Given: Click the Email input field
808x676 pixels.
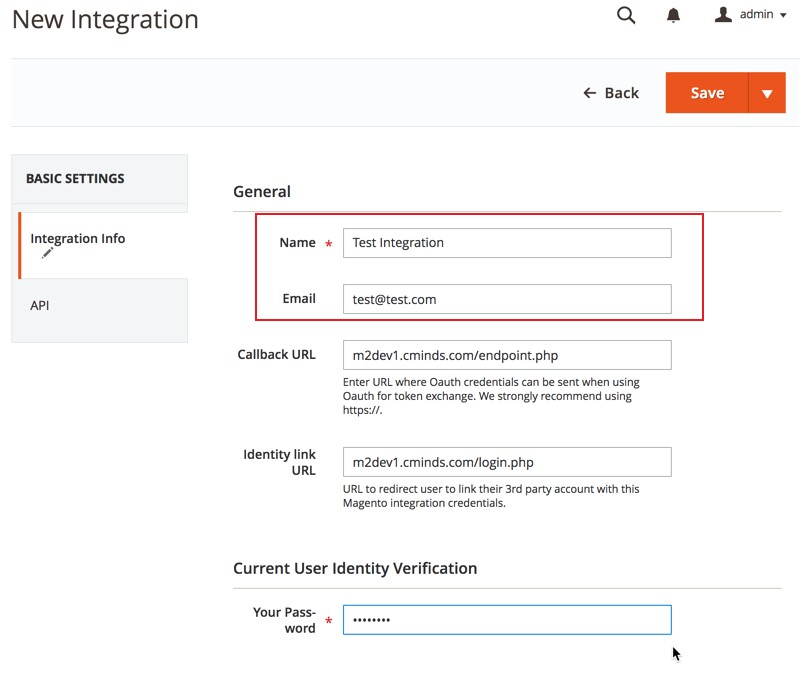Looking at the screenshot, I should pyautogui.click(x=506, y=299).
